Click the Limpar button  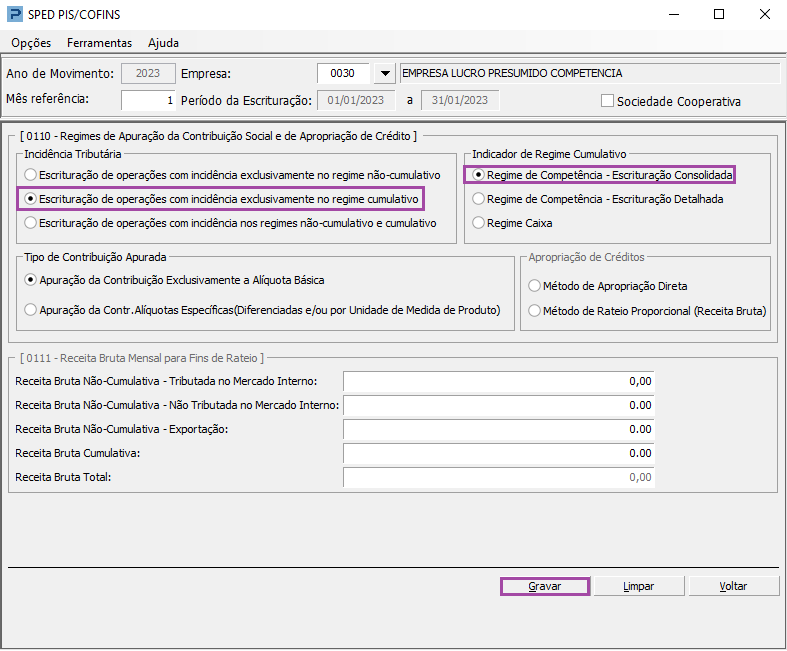coord(637,586)
